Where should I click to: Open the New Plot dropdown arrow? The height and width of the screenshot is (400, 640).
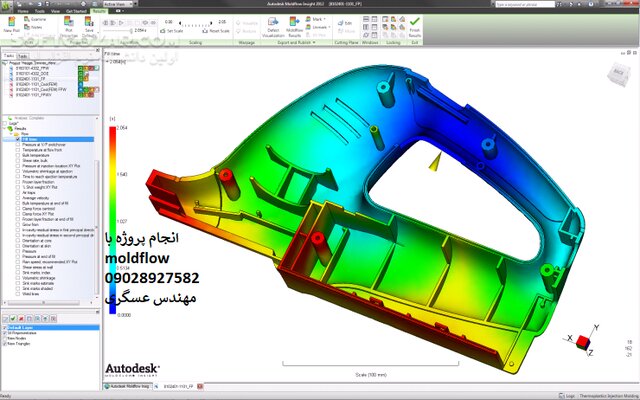11,35
